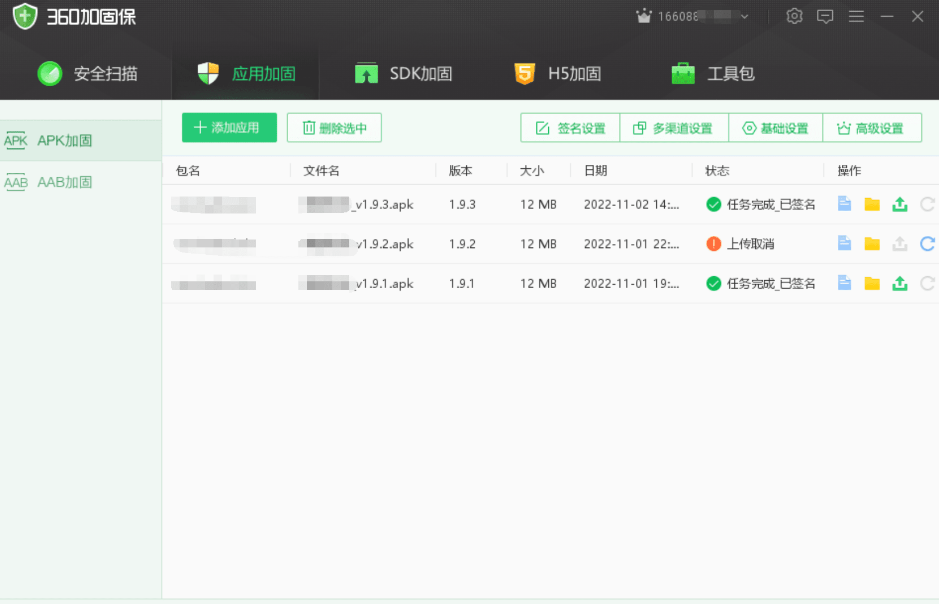Click orange warning status of v1.9.2.apk
This screenshot has height=604, width=939.
(713, 244)
